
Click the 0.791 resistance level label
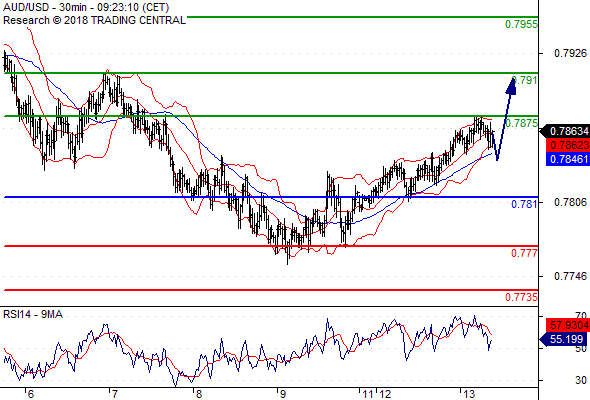click(525, 80)
